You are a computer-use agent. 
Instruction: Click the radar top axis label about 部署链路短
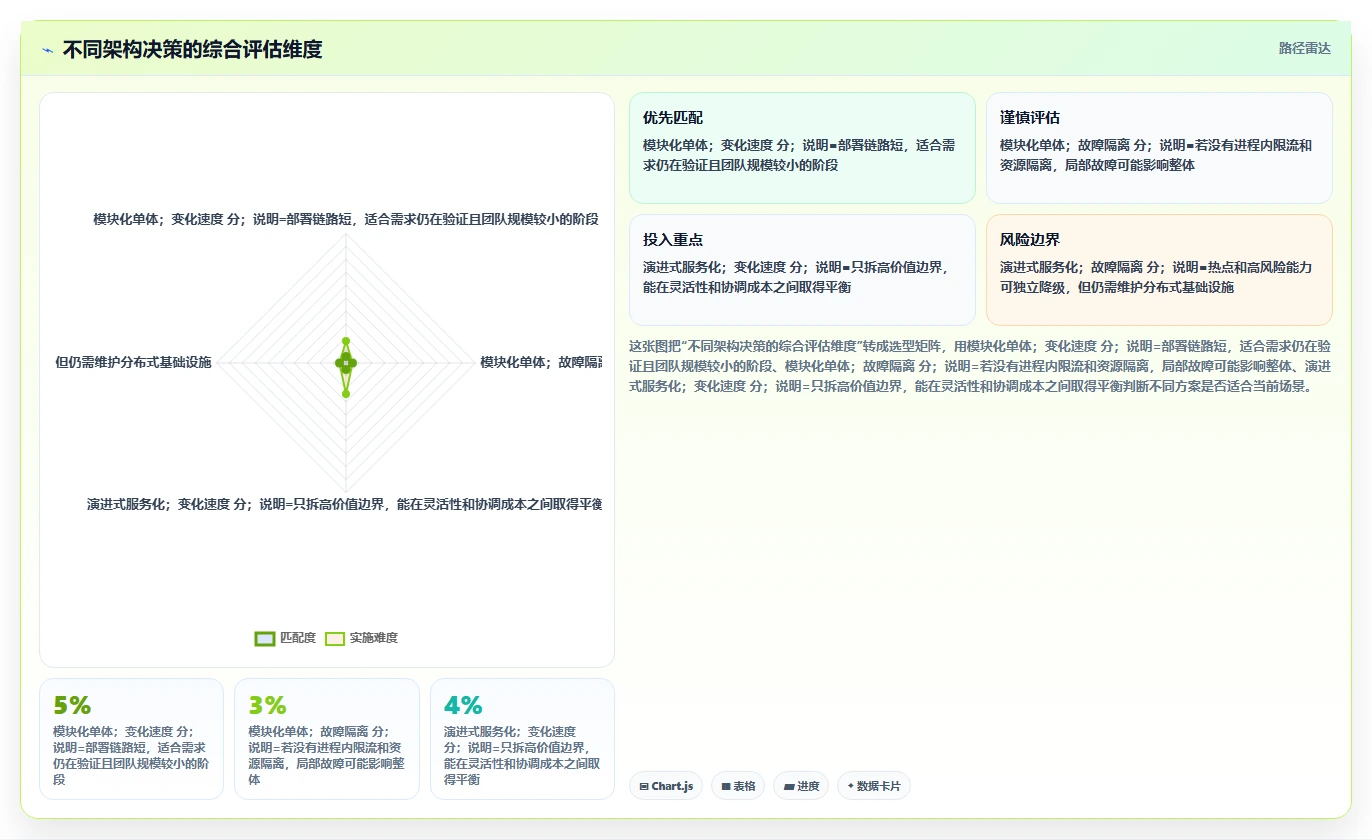click(x=346, y=219)
